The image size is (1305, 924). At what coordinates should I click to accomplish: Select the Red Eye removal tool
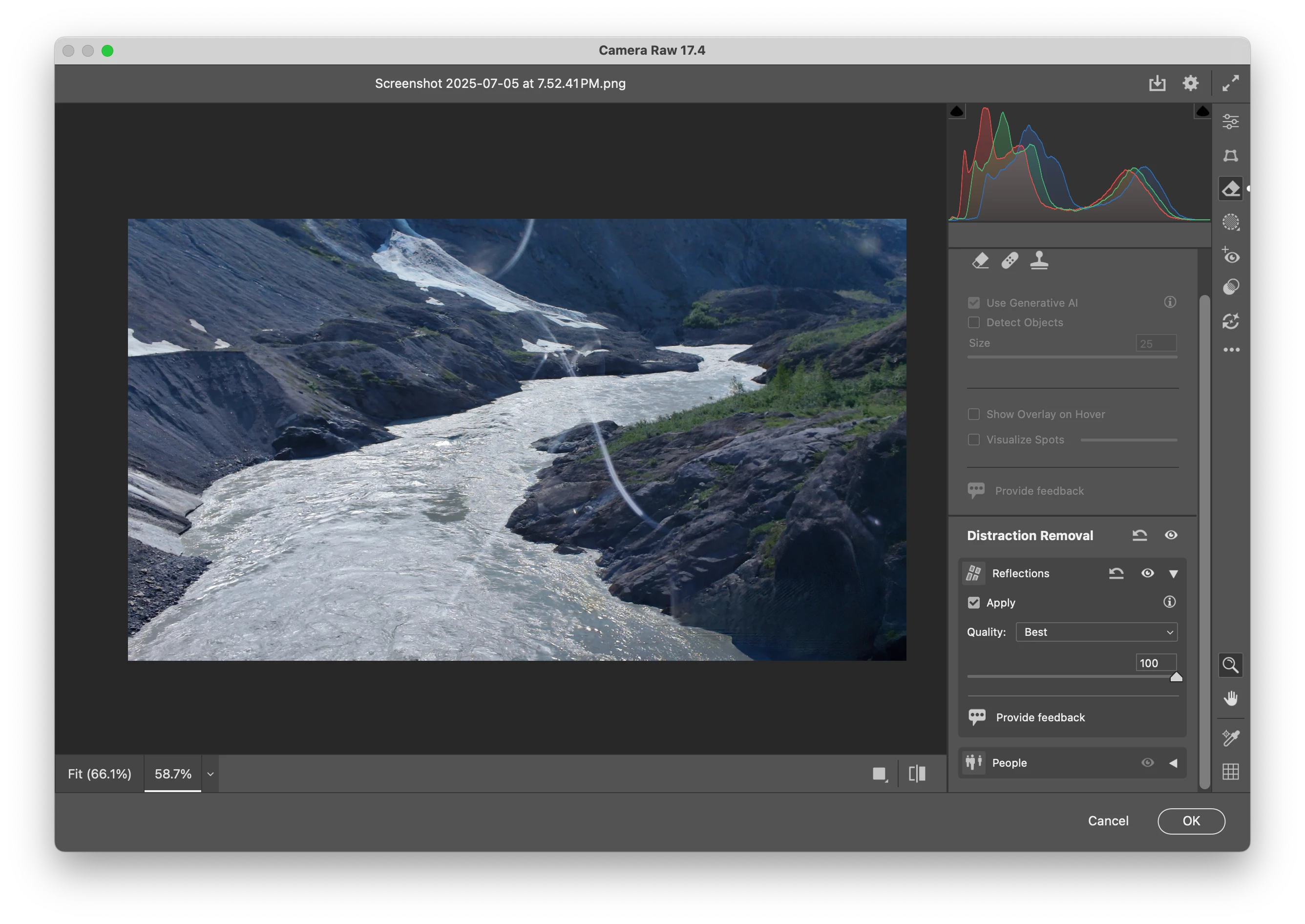(x=1230, y=255)
